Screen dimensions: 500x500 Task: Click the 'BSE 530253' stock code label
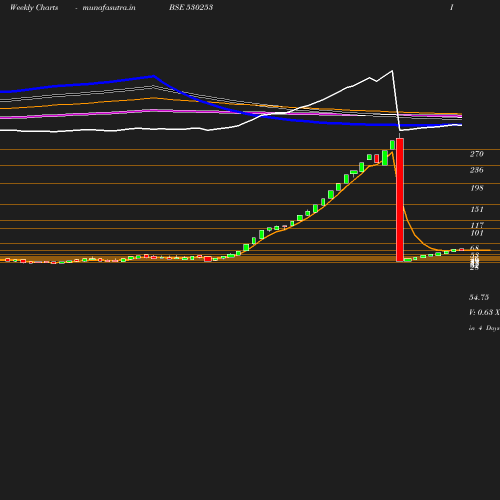tap(191, 7)
